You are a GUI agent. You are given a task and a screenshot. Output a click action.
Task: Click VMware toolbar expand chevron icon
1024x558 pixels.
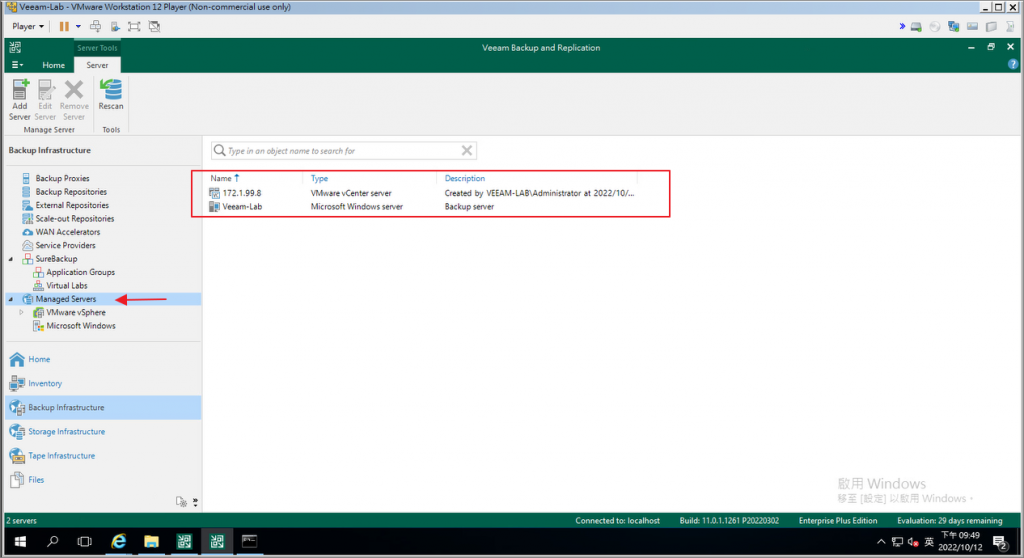click(x=902, y=27)
